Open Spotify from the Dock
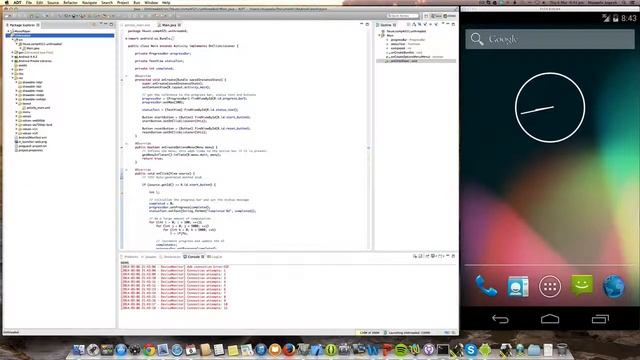Viewport: 640px width, 360px height. (401, 350)
